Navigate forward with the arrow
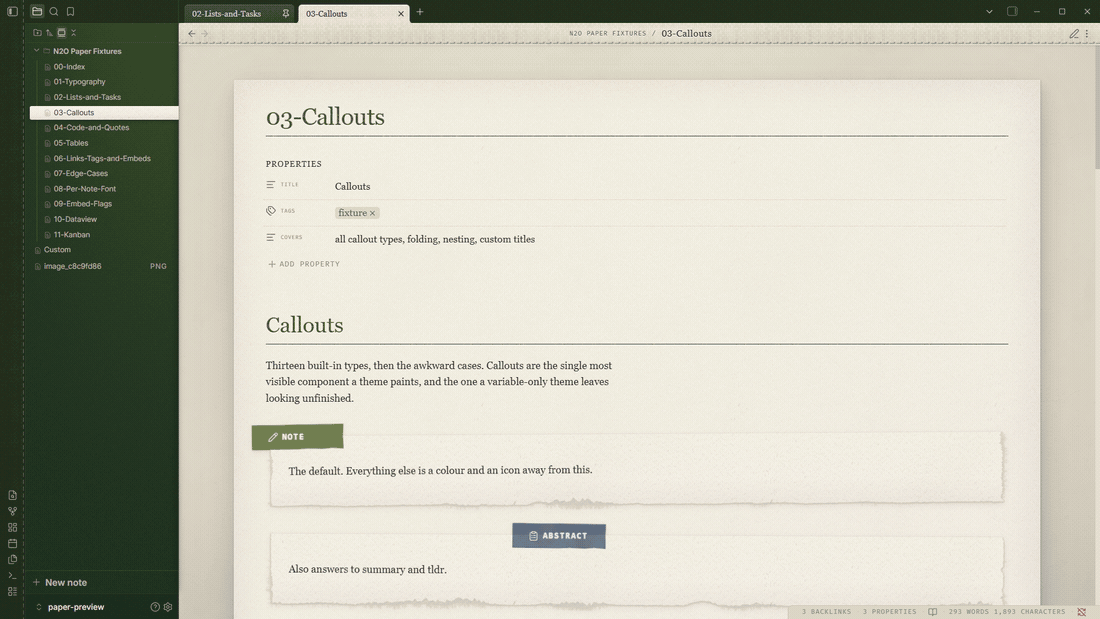1100x619 pixels. pyautogui.click(x=205, y=33)
